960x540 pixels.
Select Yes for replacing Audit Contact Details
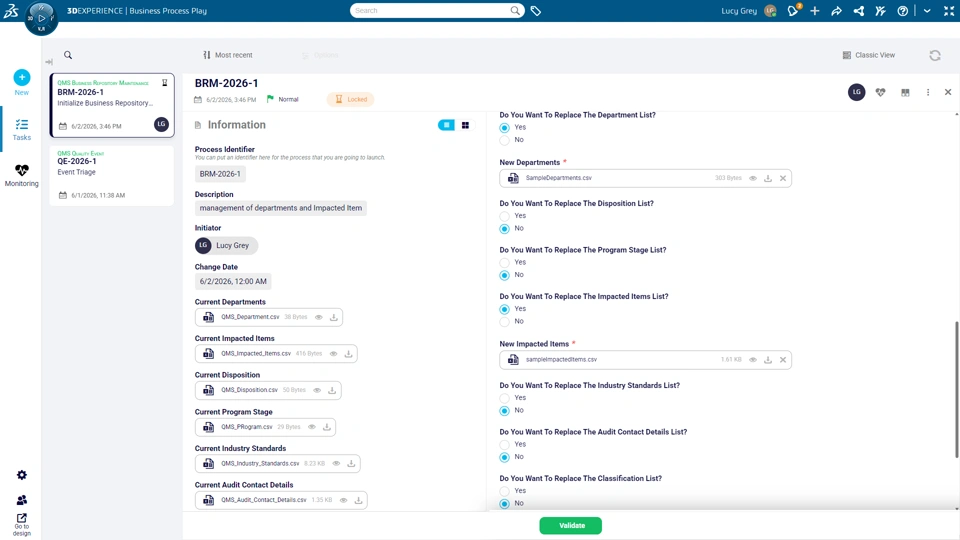pyautogui.click(x=504, y=444)
